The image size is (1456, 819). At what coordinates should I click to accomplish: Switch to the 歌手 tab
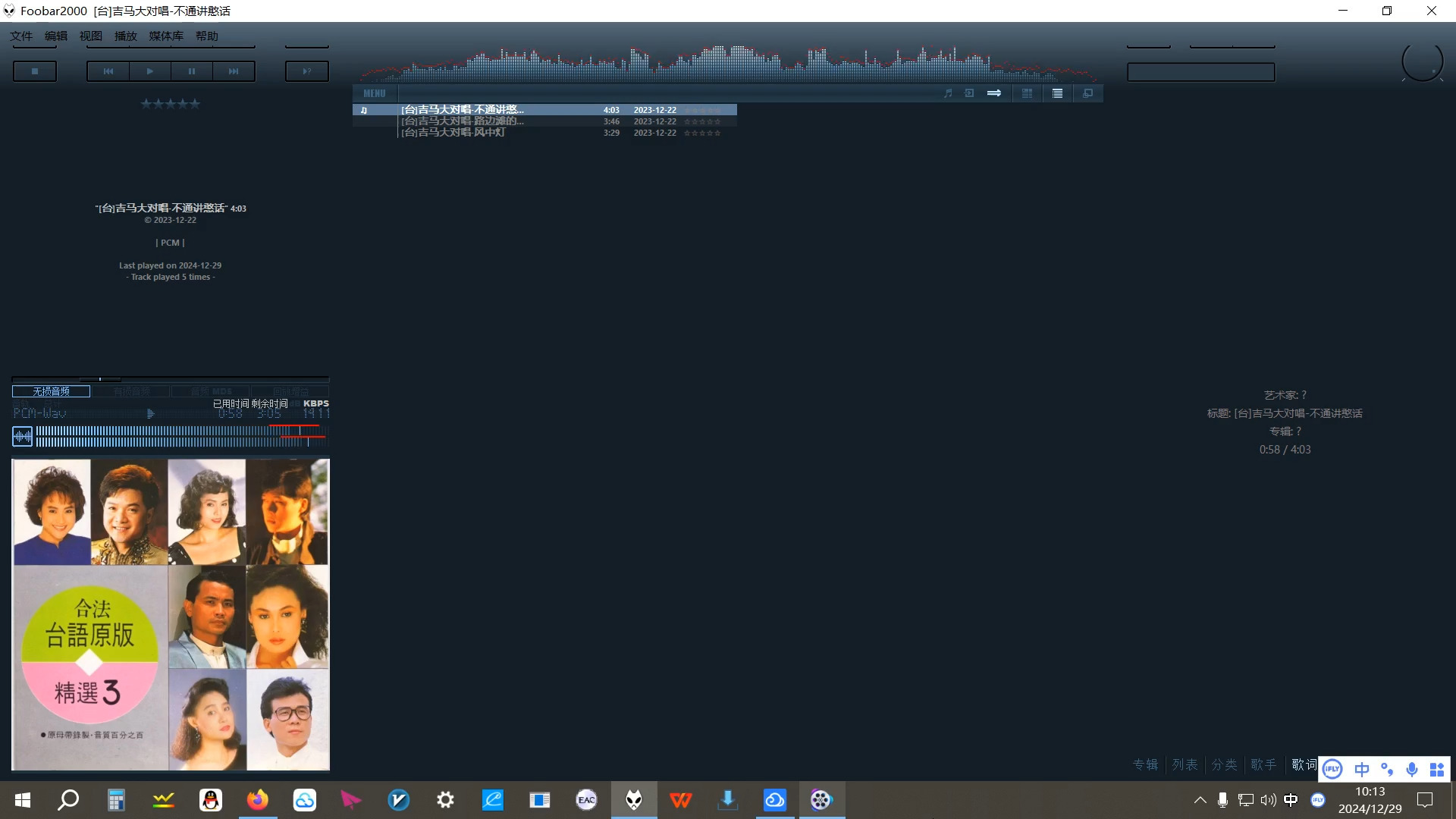1263,764
